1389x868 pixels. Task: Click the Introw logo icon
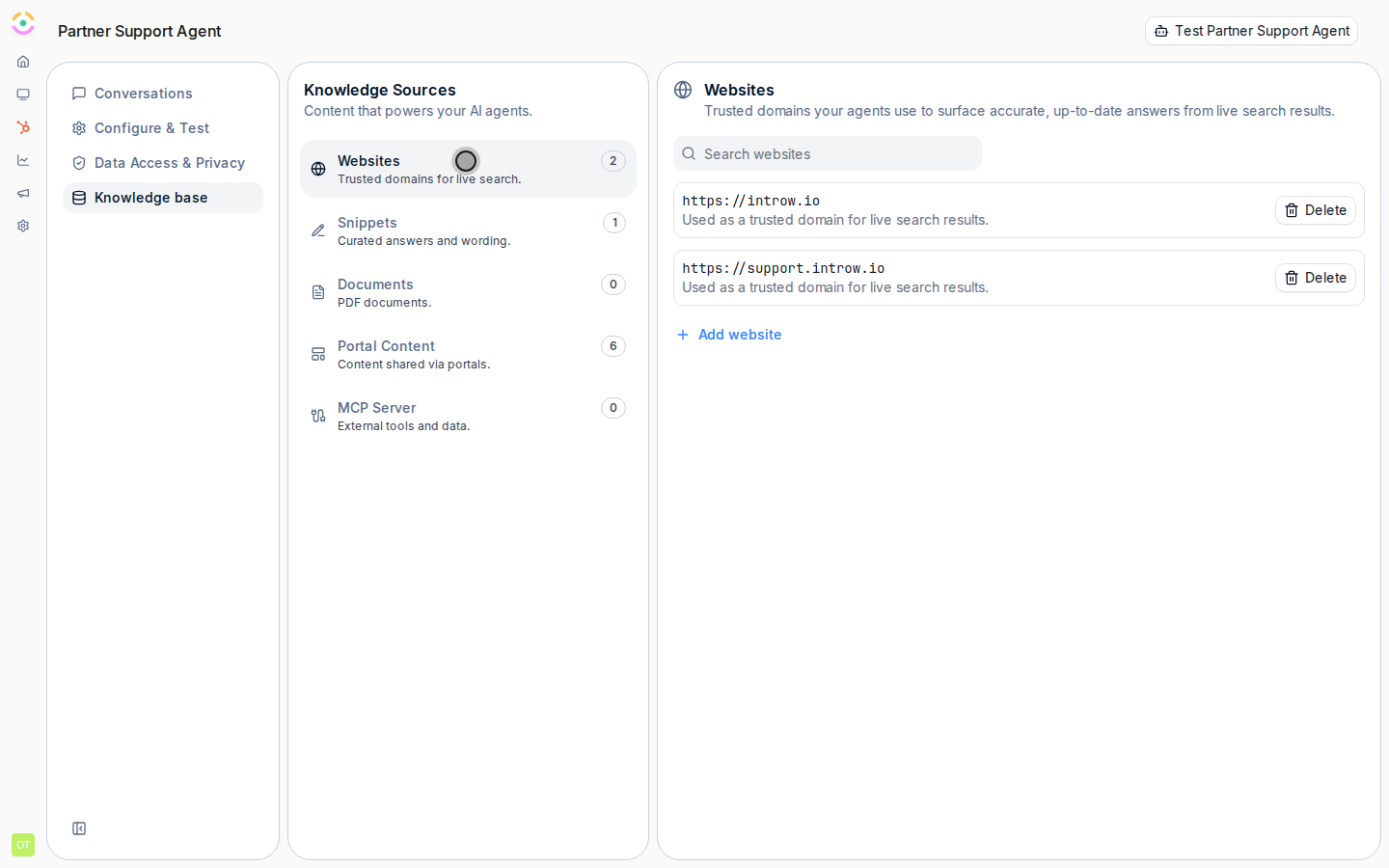click(23, 23)
